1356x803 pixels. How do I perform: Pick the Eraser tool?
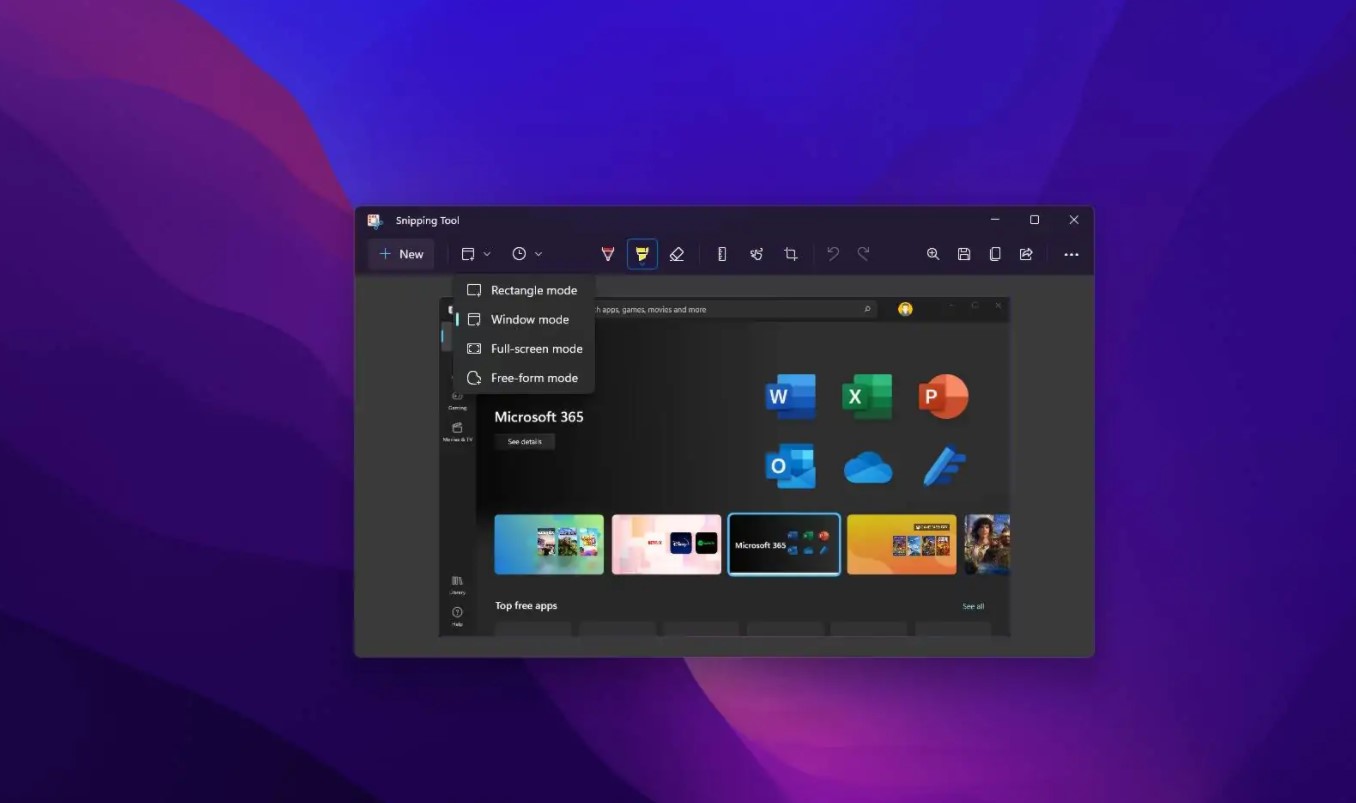[676, 253]
